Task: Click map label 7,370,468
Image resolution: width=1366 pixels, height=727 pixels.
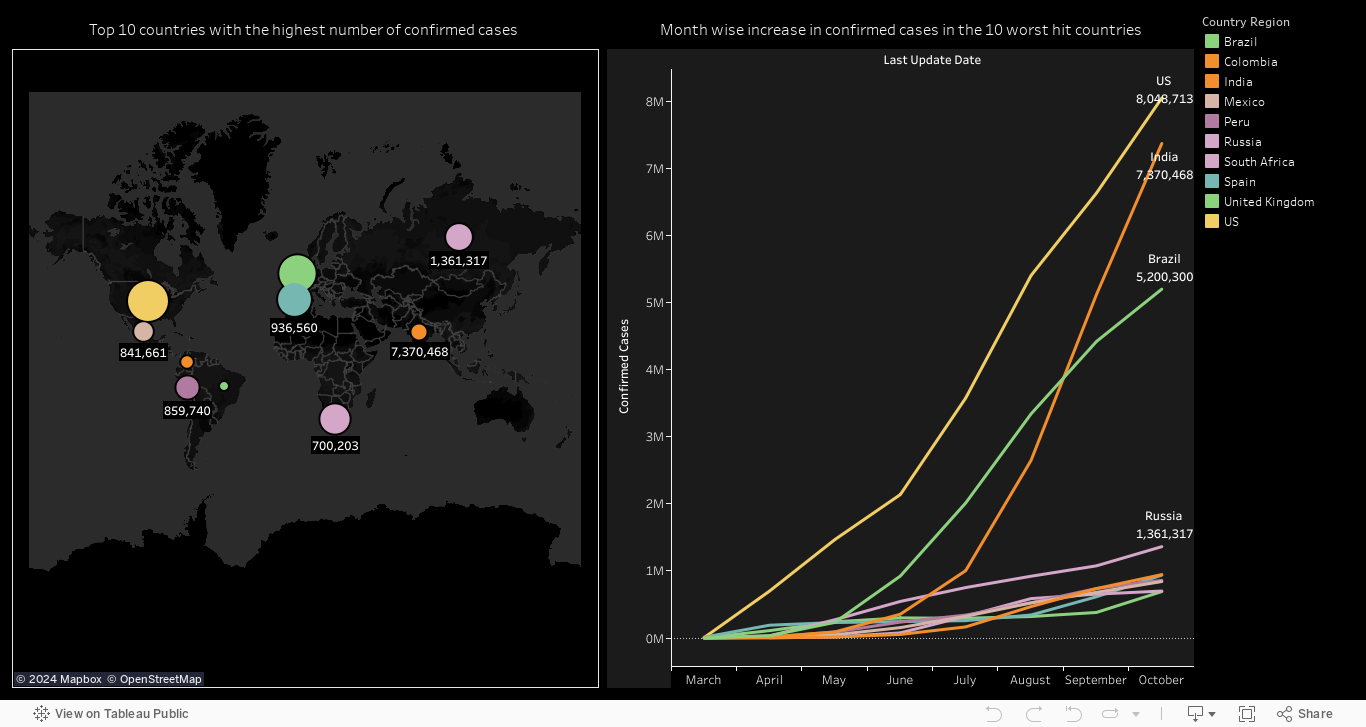Action: (x=419, y=352)
